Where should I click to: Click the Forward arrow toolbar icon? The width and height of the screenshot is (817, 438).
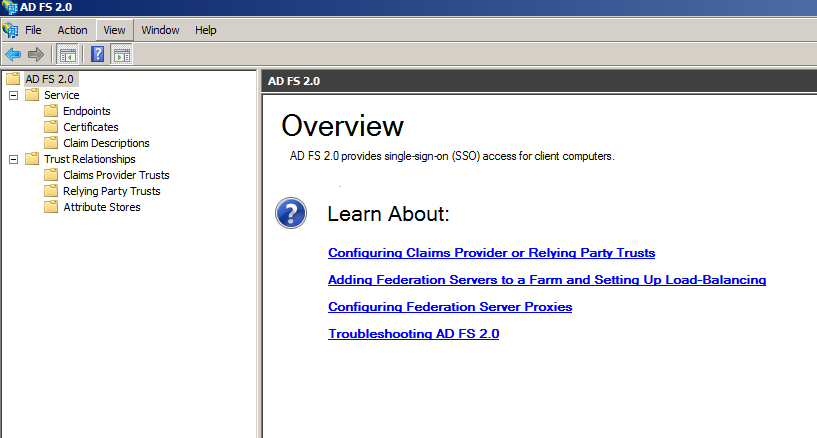(x=36, y=54)
